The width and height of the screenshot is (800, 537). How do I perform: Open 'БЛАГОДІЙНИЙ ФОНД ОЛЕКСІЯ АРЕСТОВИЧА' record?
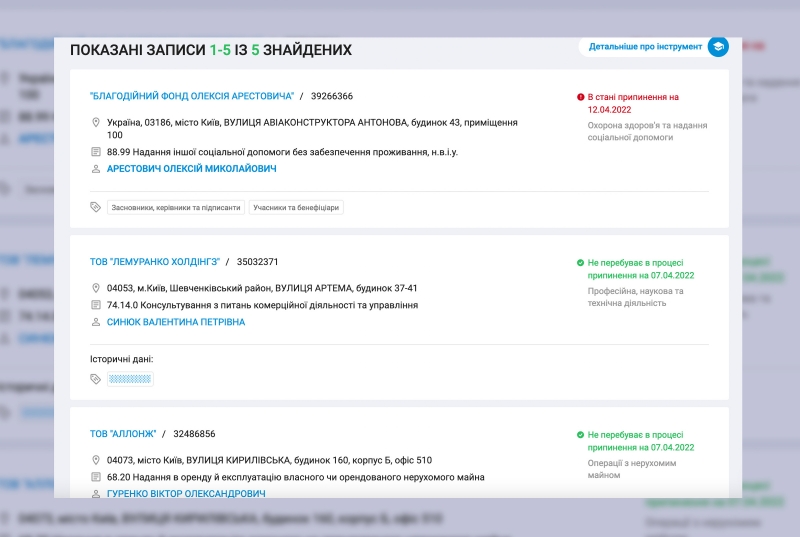192,96
